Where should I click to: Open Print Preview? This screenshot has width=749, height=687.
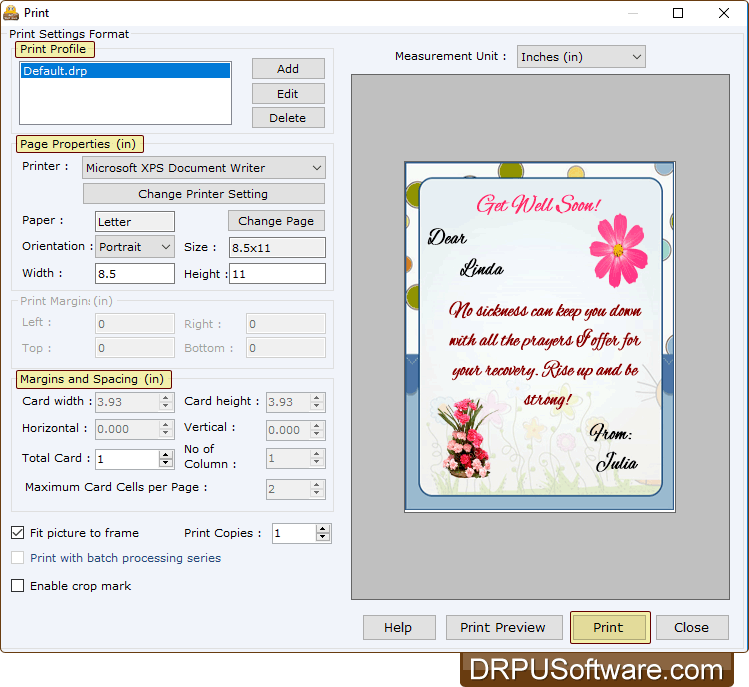pyautogui.click(x=502, y=628)
